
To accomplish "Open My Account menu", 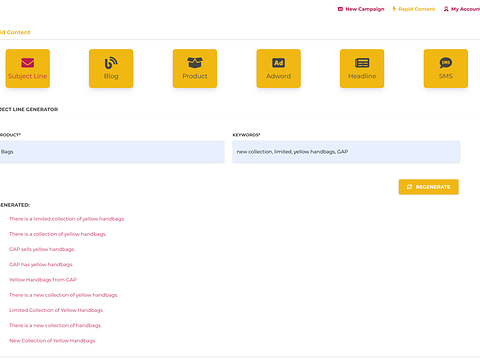I will click(462, 9).
